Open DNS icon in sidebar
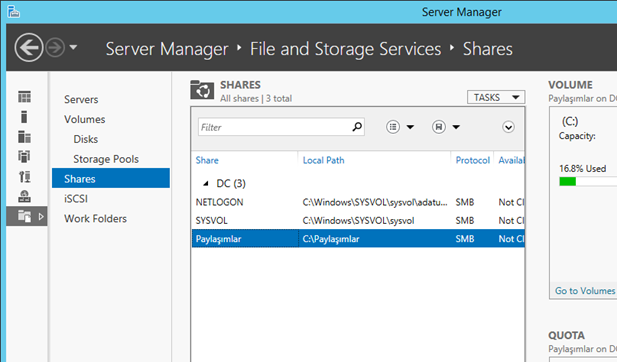 [x=24, y=177]
